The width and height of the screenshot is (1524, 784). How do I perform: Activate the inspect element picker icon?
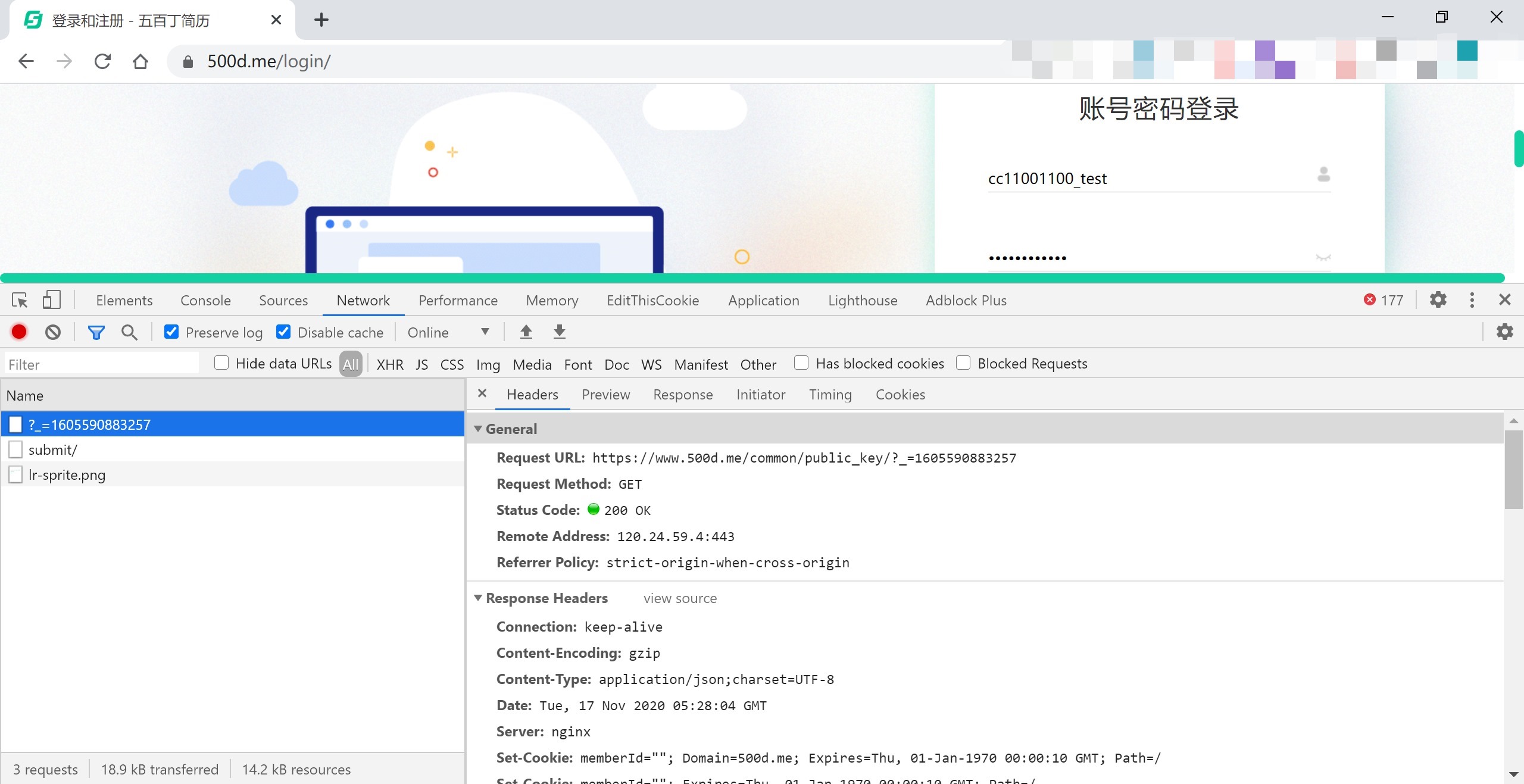pyautogui.click(x=20, y=300)
